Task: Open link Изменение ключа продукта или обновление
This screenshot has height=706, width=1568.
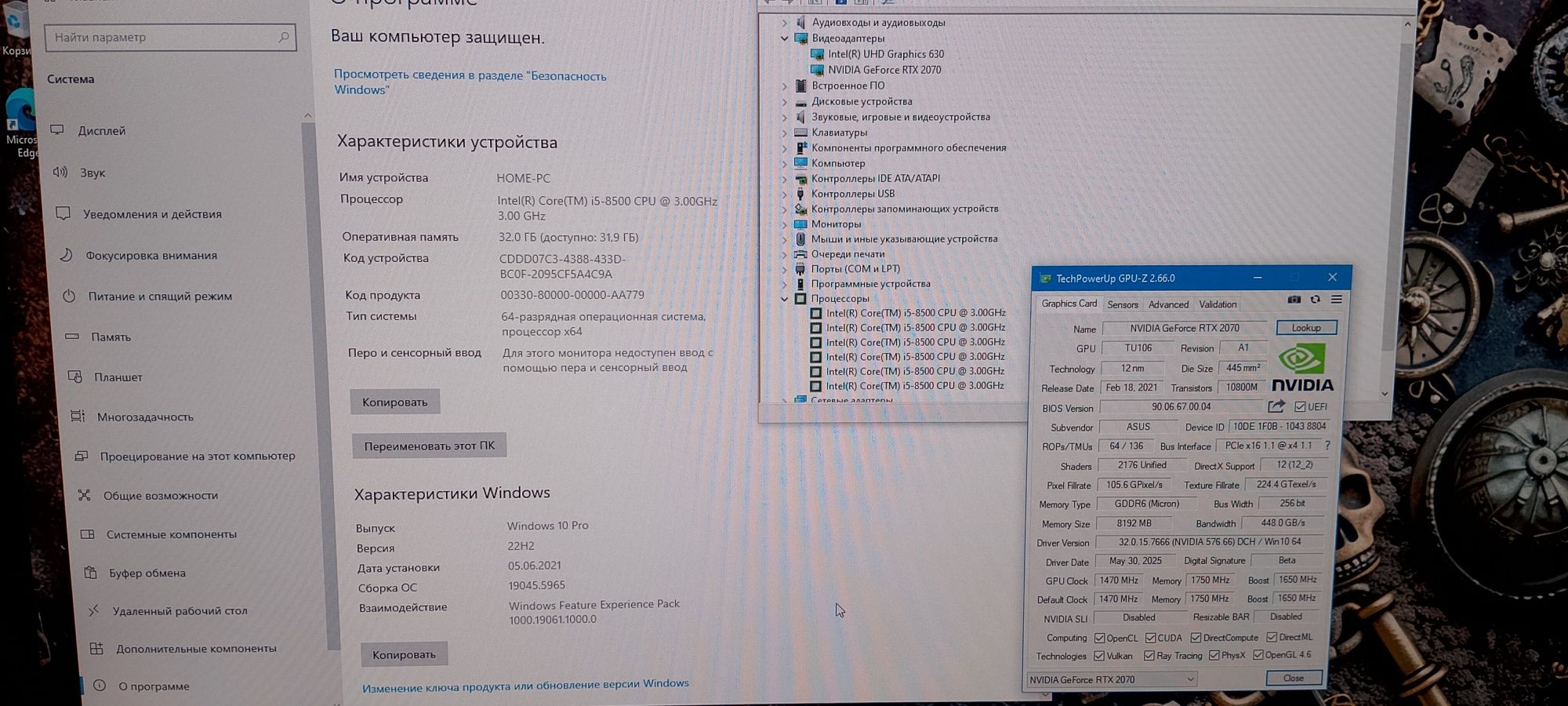Action: [x=525, y=686]
